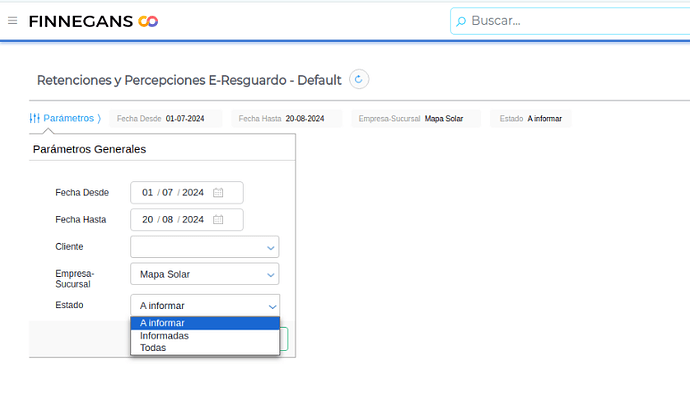Open the Fecha Hasta calendar picker
Image resolution: width=690 pixels, height=401 pixels.
pos(218,219)
